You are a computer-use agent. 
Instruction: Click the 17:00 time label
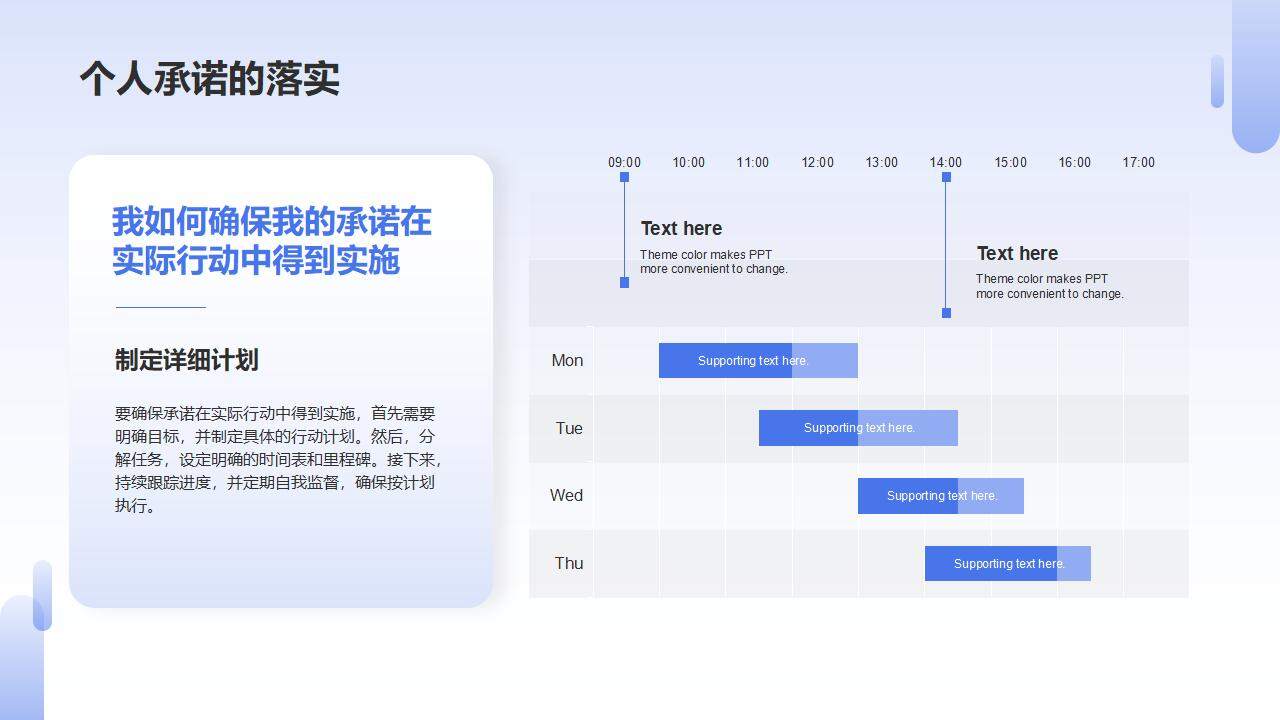1139,162
